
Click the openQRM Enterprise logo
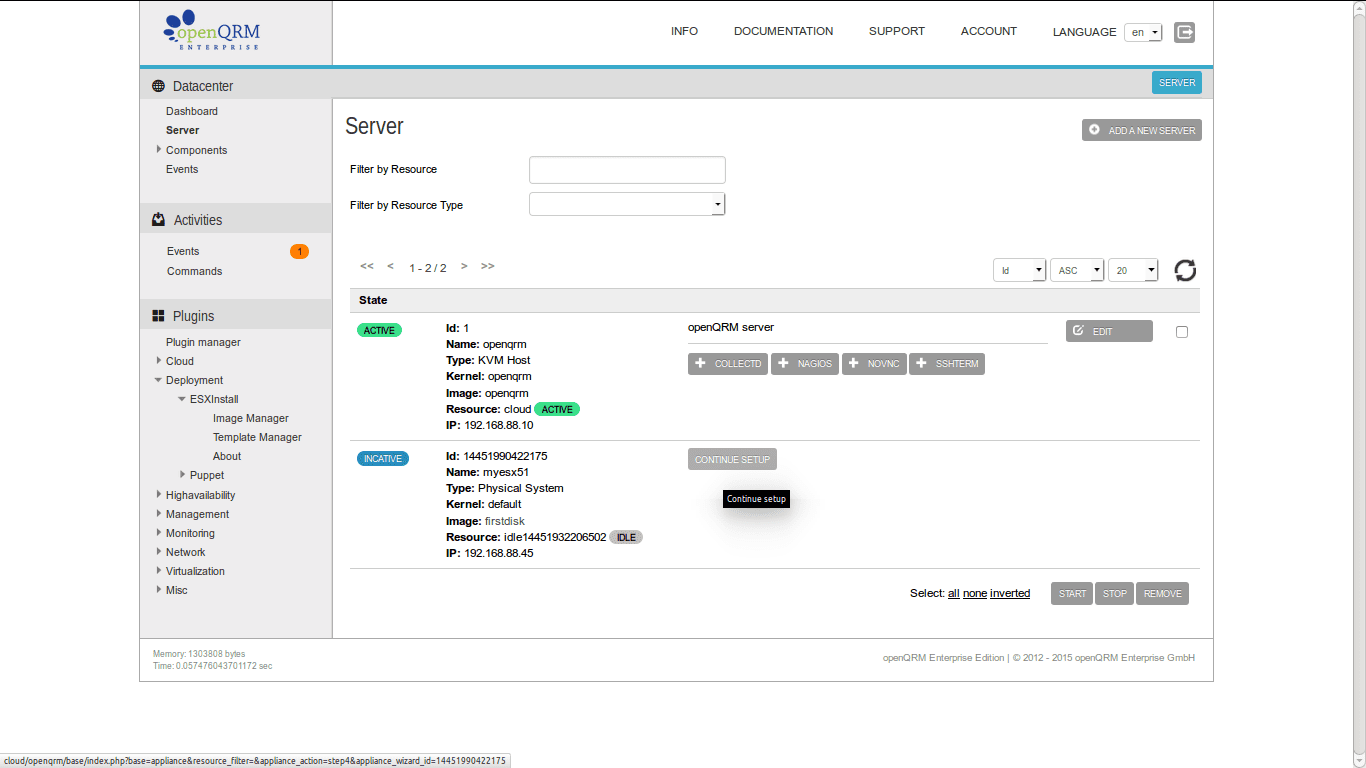(211, 31)
